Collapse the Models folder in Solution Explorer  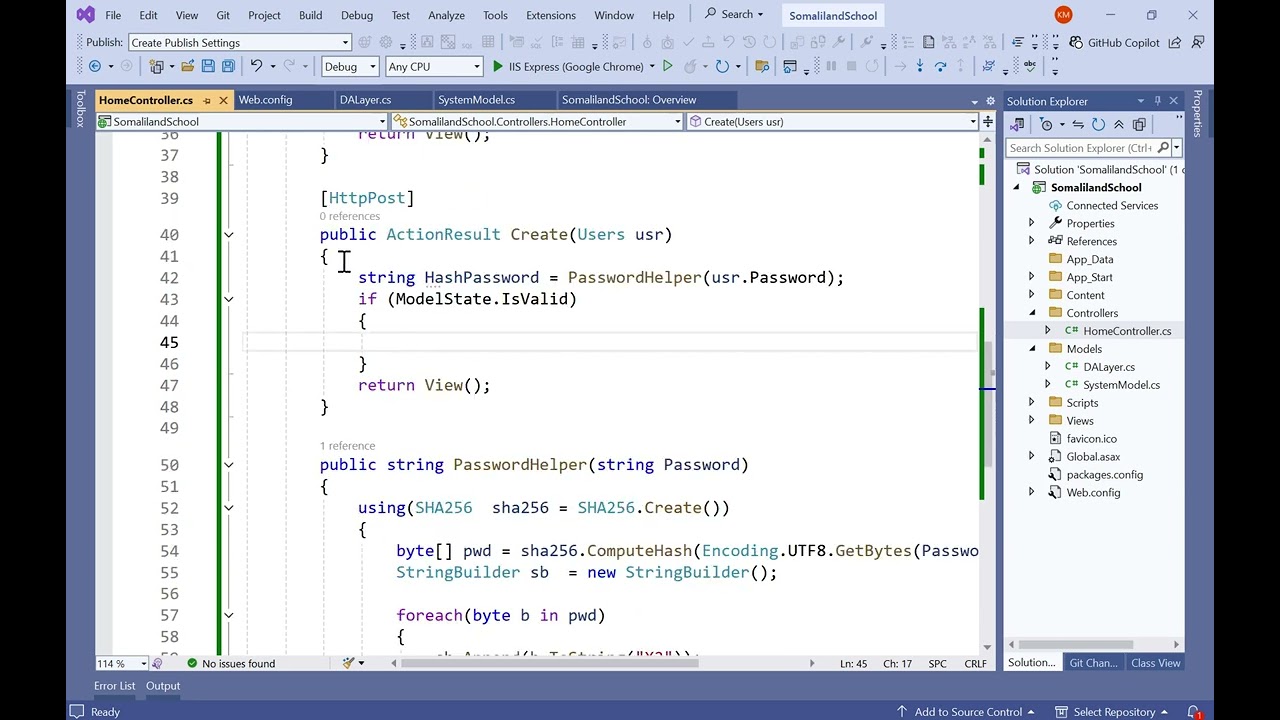(1032, 349)
